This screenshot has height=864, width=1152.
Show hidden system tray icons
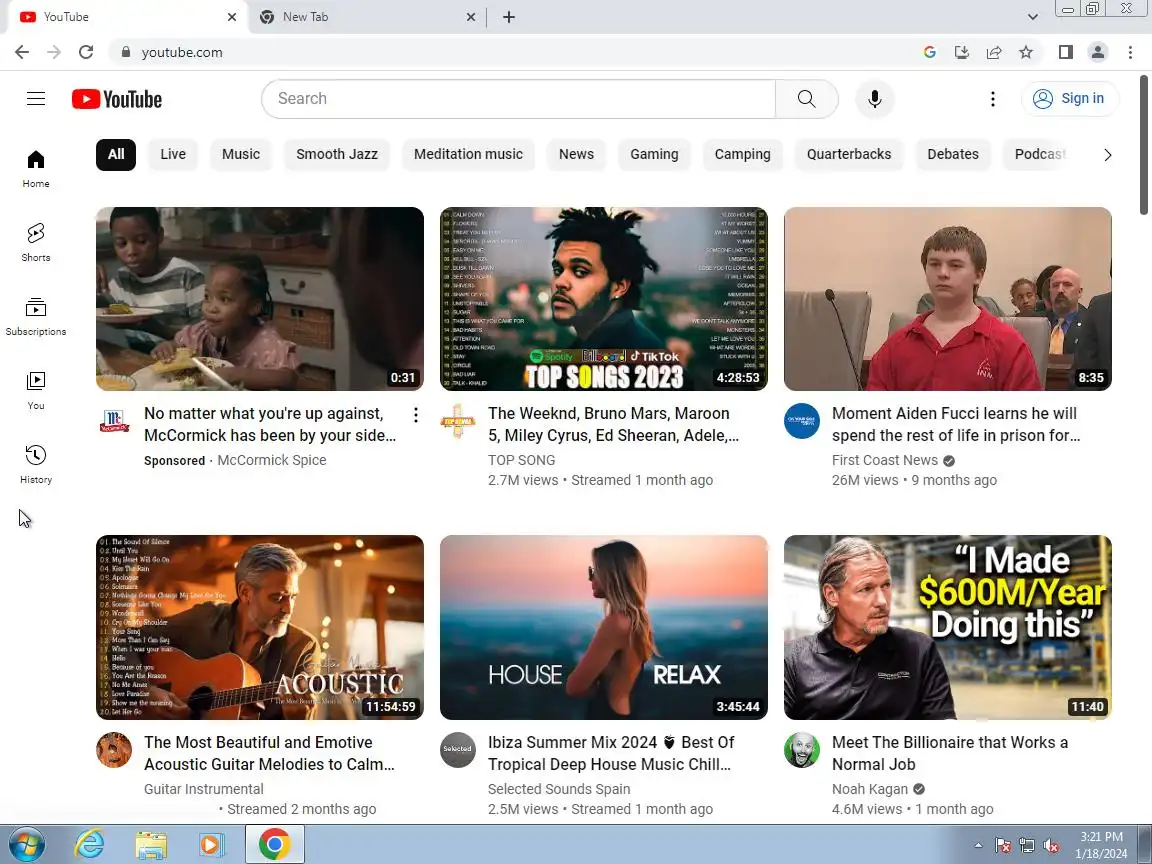pos(978,846)
